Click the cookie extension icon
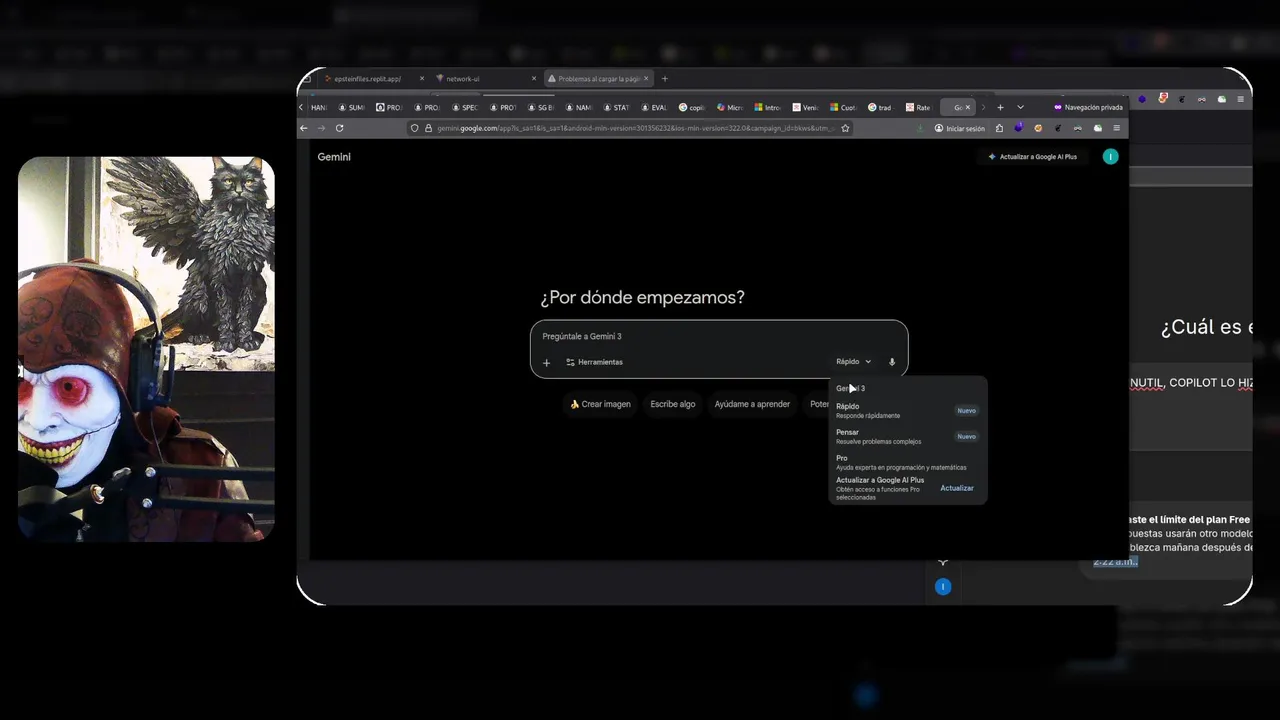This screenshot has width=1280, height=720. pyautogui.click(x=1038, y=128)
